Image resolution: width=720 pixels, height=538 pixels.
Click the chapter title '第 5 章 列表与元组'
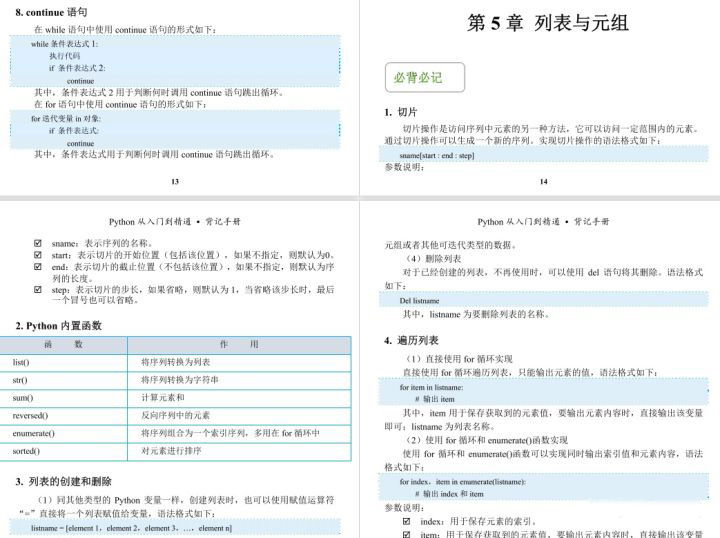pyautogui.click(x=548, y=23)
